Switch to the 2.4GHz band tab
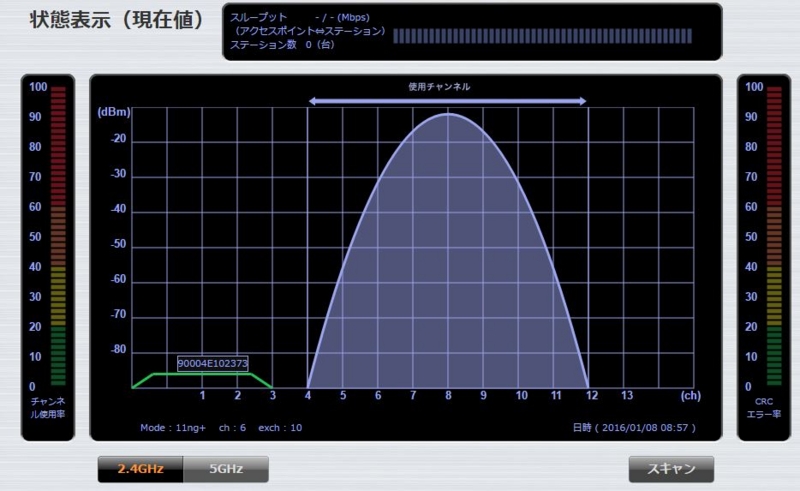Viewport: 800px width, 491px height. point(140,469)
